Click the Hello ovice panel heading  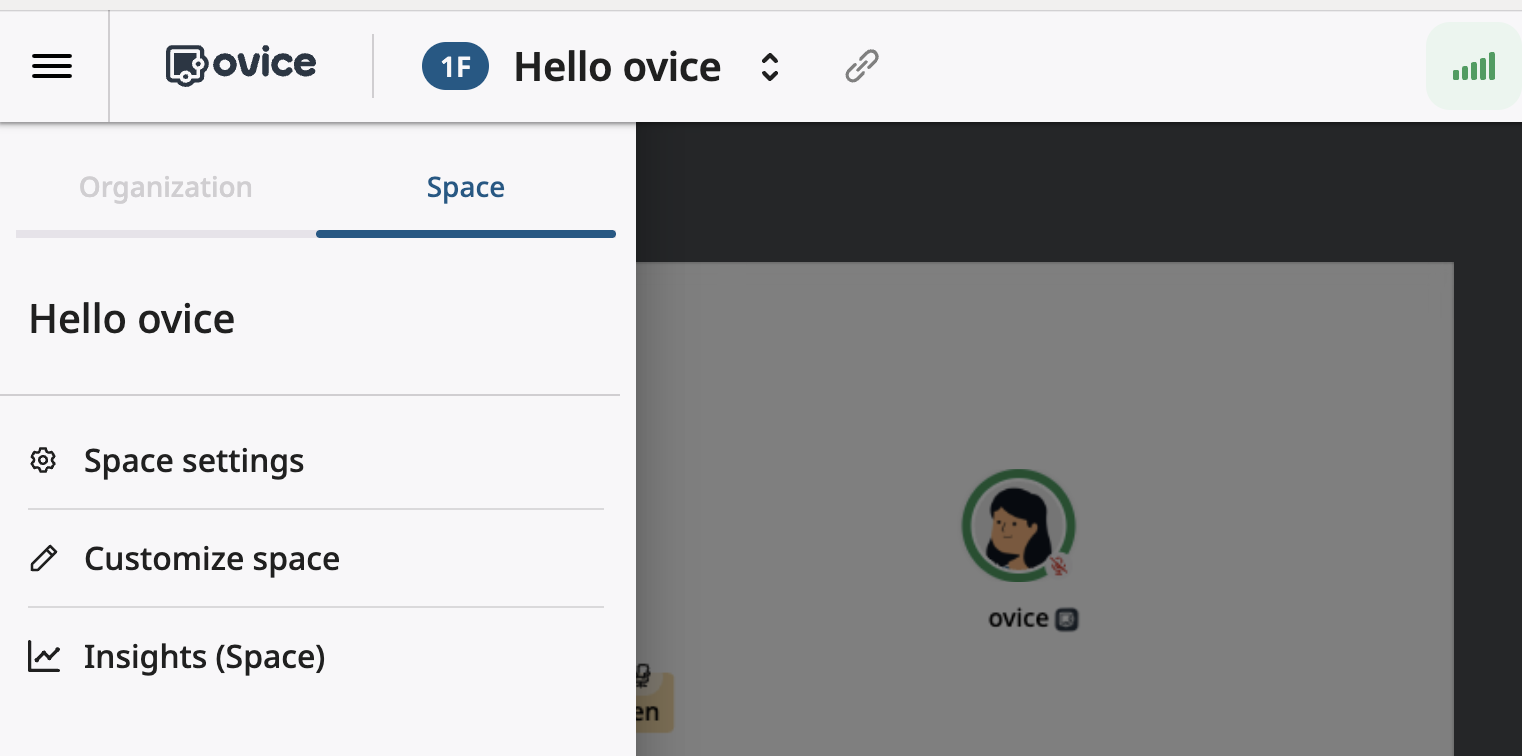point(132,319)
